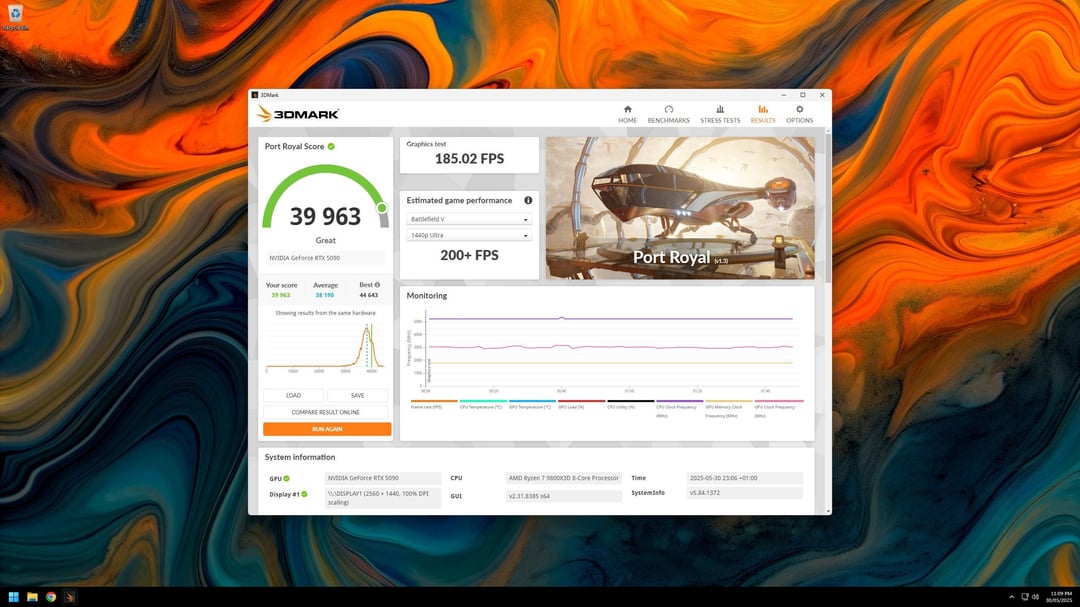Open the Options gear section
Viewport: 1080px width, 607px height.
point(799,114)
